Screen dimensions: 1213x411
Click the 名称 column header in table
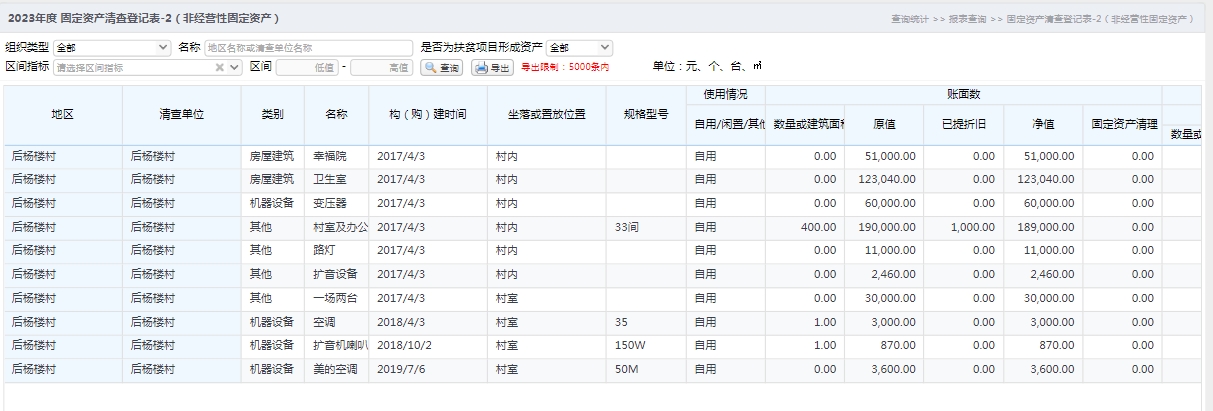click(336, 115)
